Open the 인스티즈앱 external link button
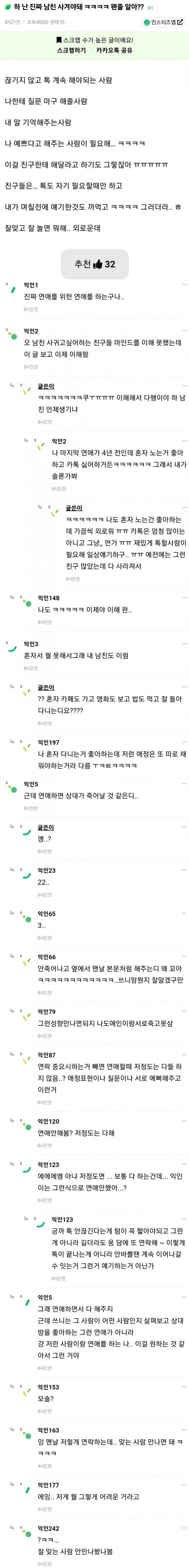Screen dimensions: 189x1568 (163, 22)
